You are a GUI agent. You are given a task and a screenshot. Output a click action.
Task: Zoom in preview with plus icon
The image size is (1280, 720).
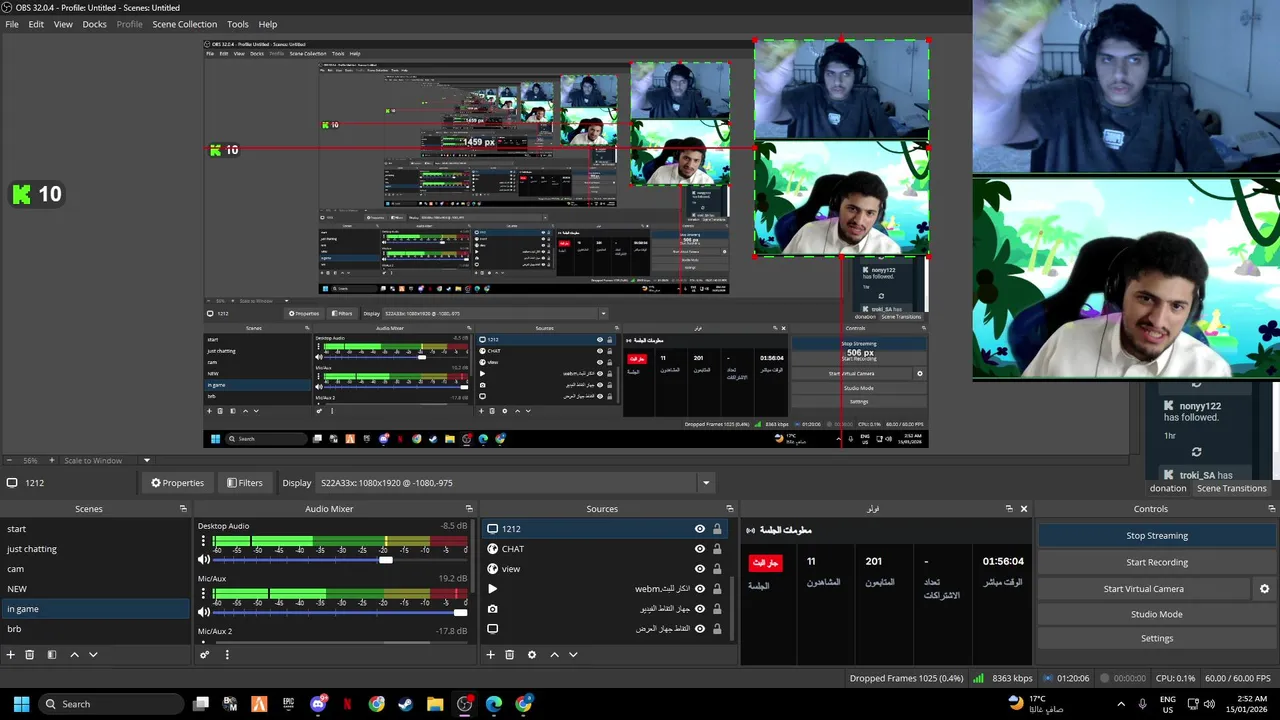52,461
